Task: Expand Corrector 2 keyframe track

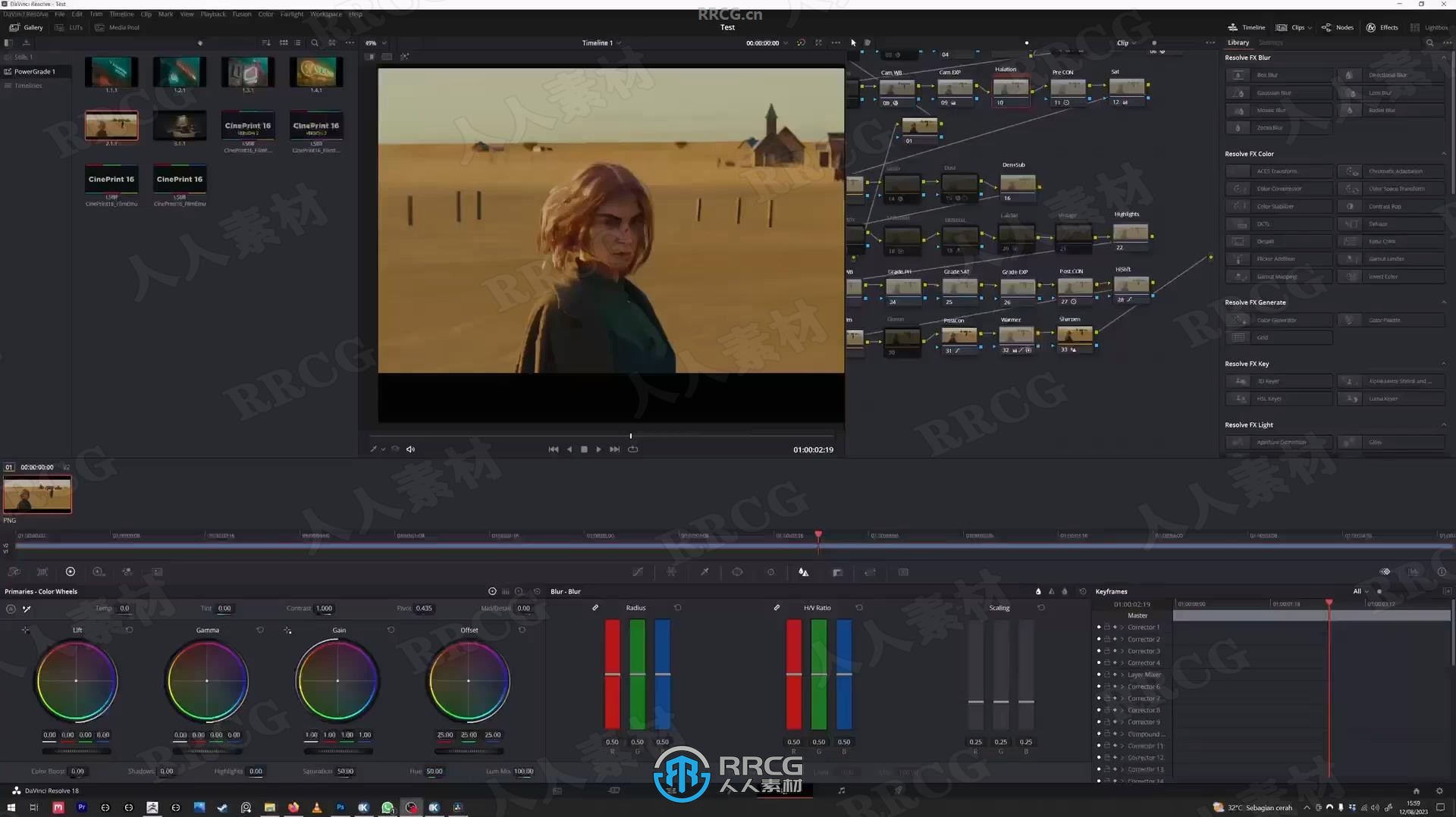Action: click(x=1122, y=640)
